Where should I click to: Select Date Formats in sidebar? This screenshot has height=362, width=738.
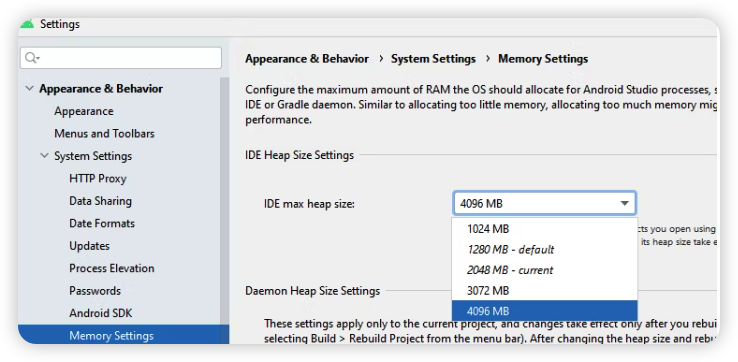102,223
